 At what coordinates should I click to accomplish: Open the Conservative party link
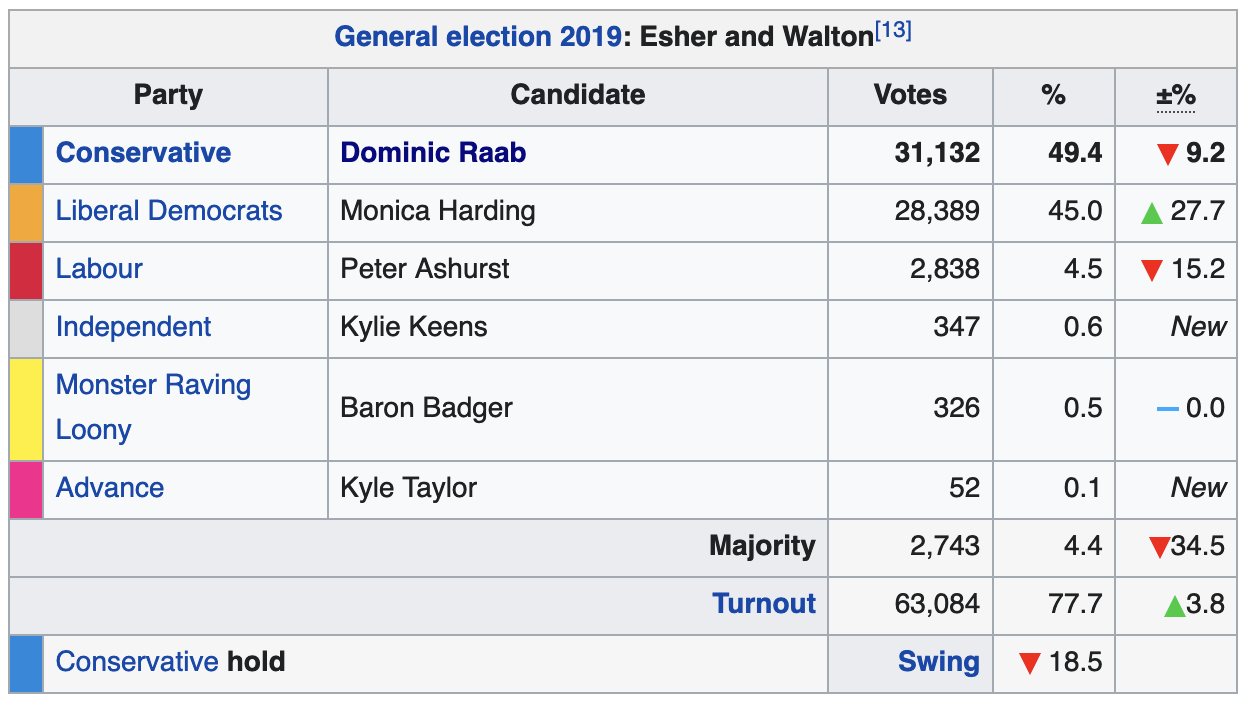click(143, 153)
